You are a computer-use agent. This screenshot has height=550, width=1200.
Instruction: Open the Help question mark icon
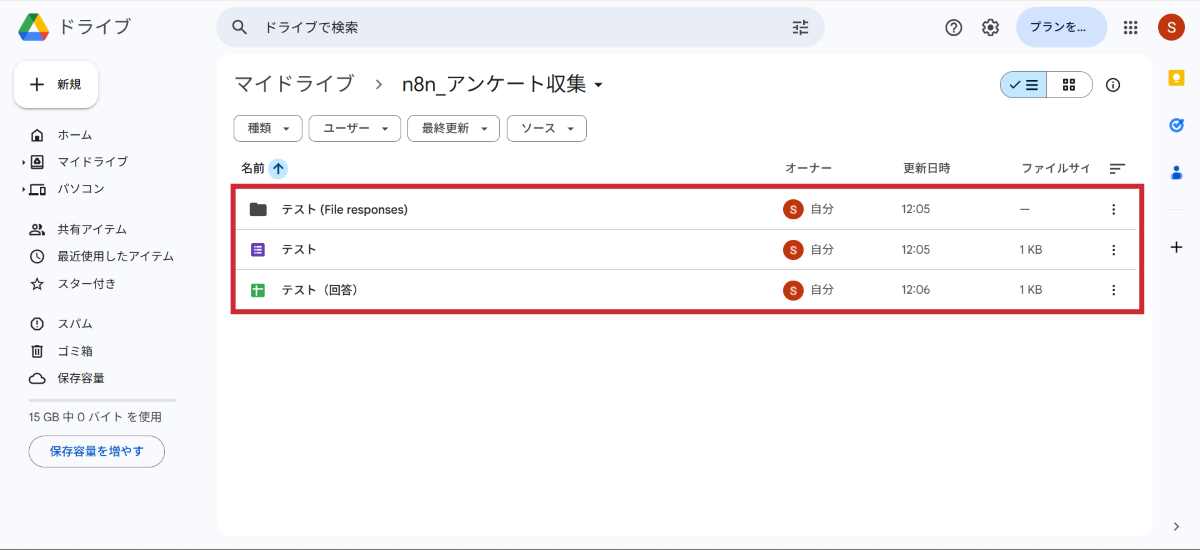point(953,28)
